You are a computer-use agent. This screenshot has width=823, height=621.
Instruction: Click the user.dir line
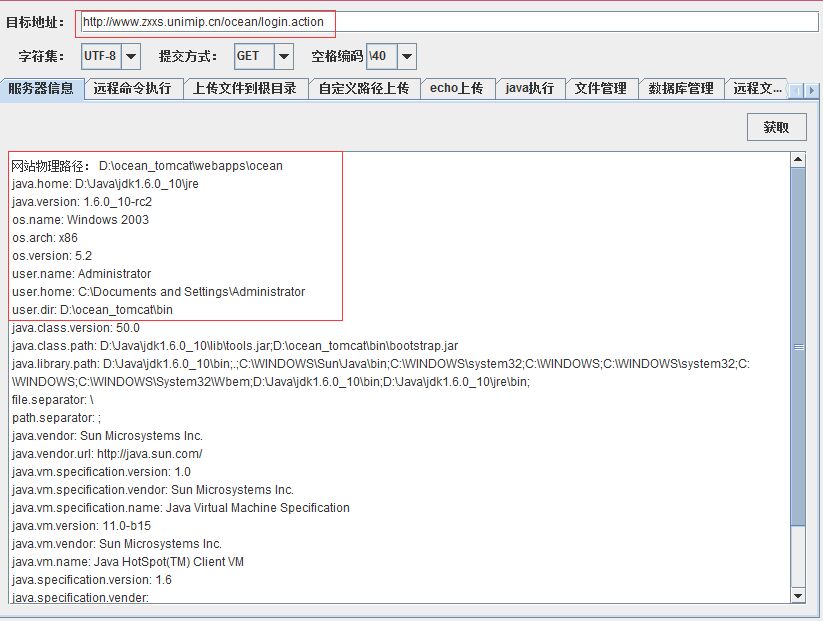(x=92, y=310)
